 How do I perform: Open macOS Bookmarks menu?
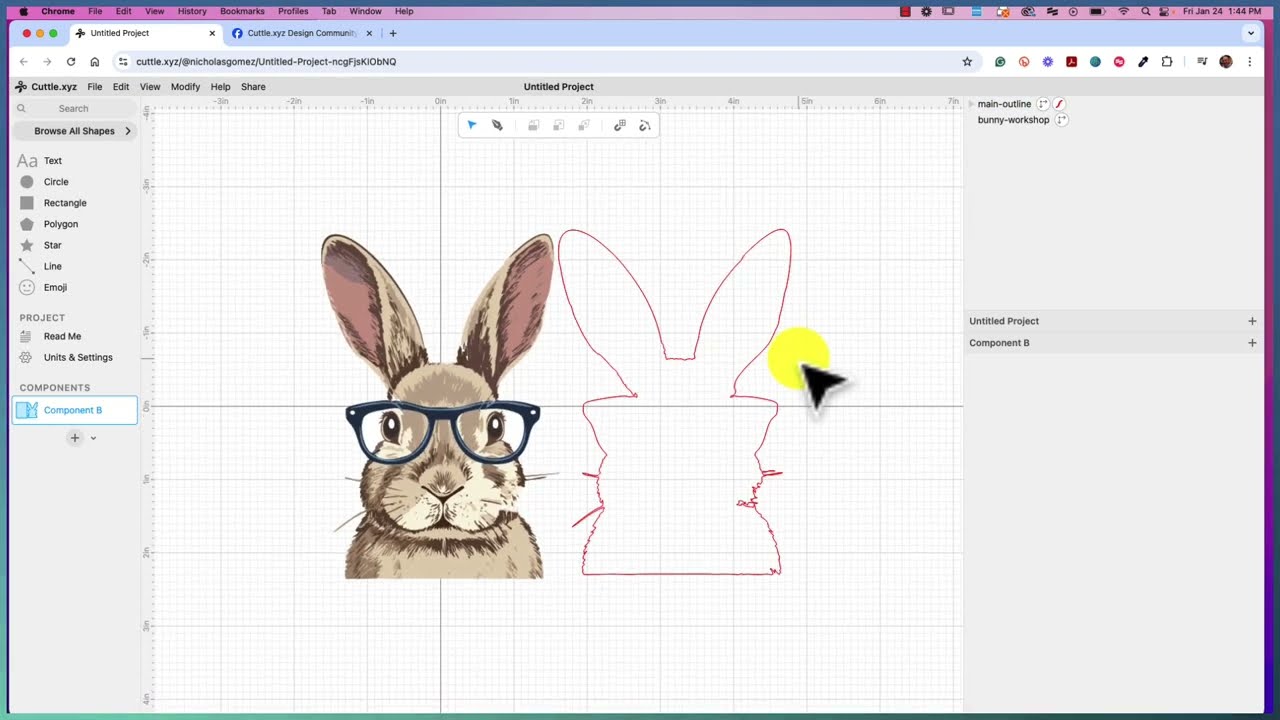[x=242, y=11]
